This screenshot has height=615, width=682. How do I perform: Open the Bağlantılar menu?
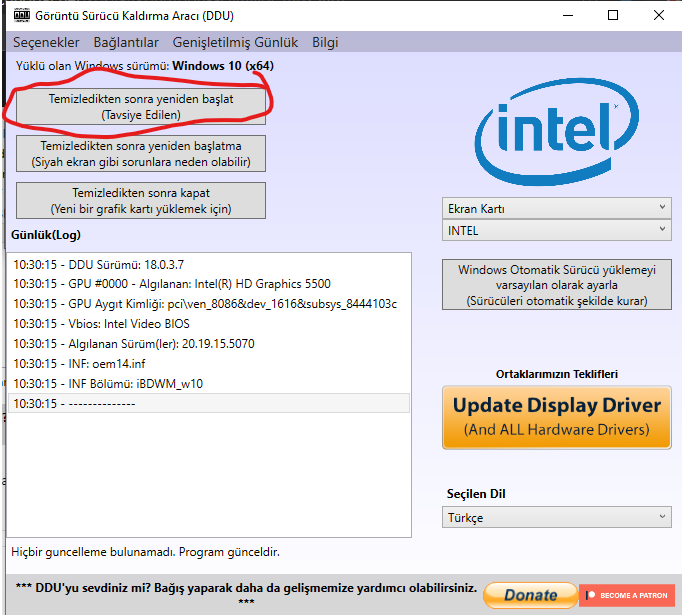pos(126,42)
